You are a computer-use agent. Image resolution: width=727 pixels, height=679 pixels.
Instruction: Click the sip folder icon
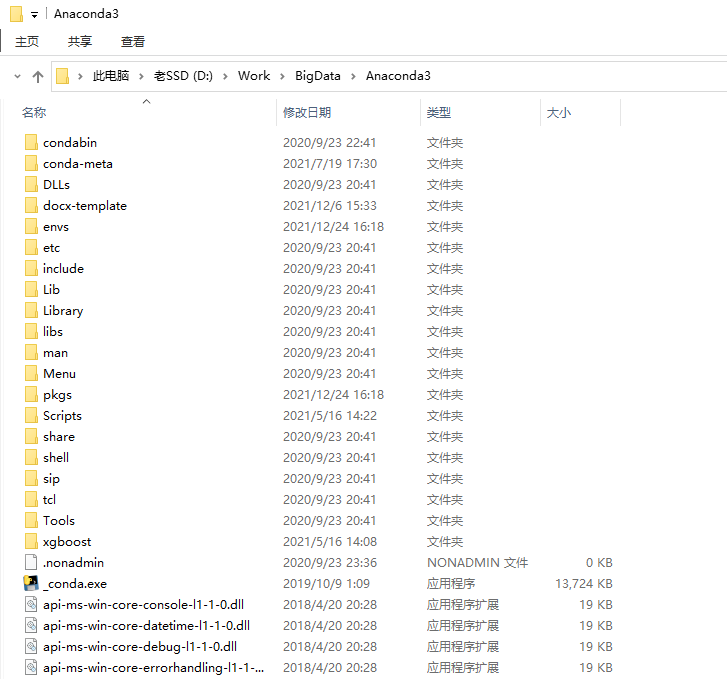pos(31,478)
